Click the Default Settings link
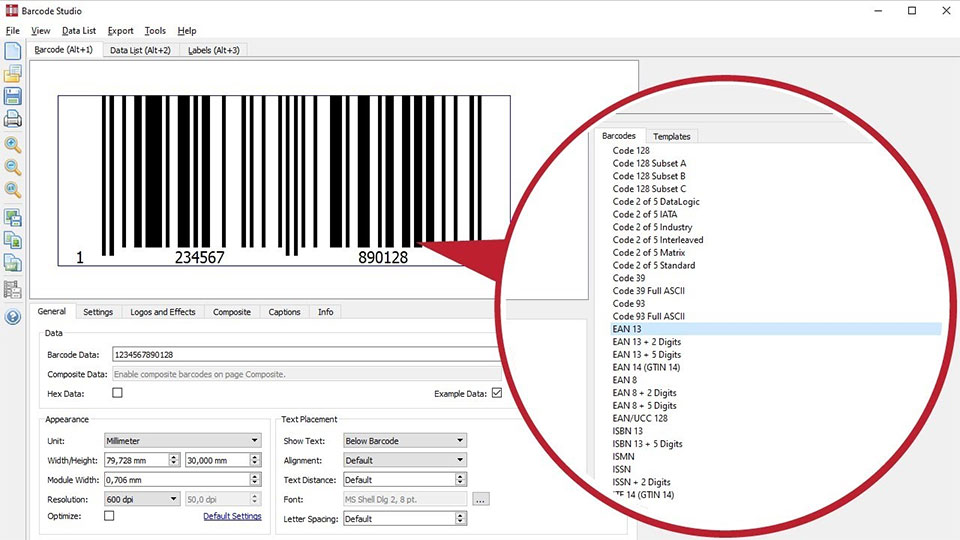 click(x=232, y=516)
